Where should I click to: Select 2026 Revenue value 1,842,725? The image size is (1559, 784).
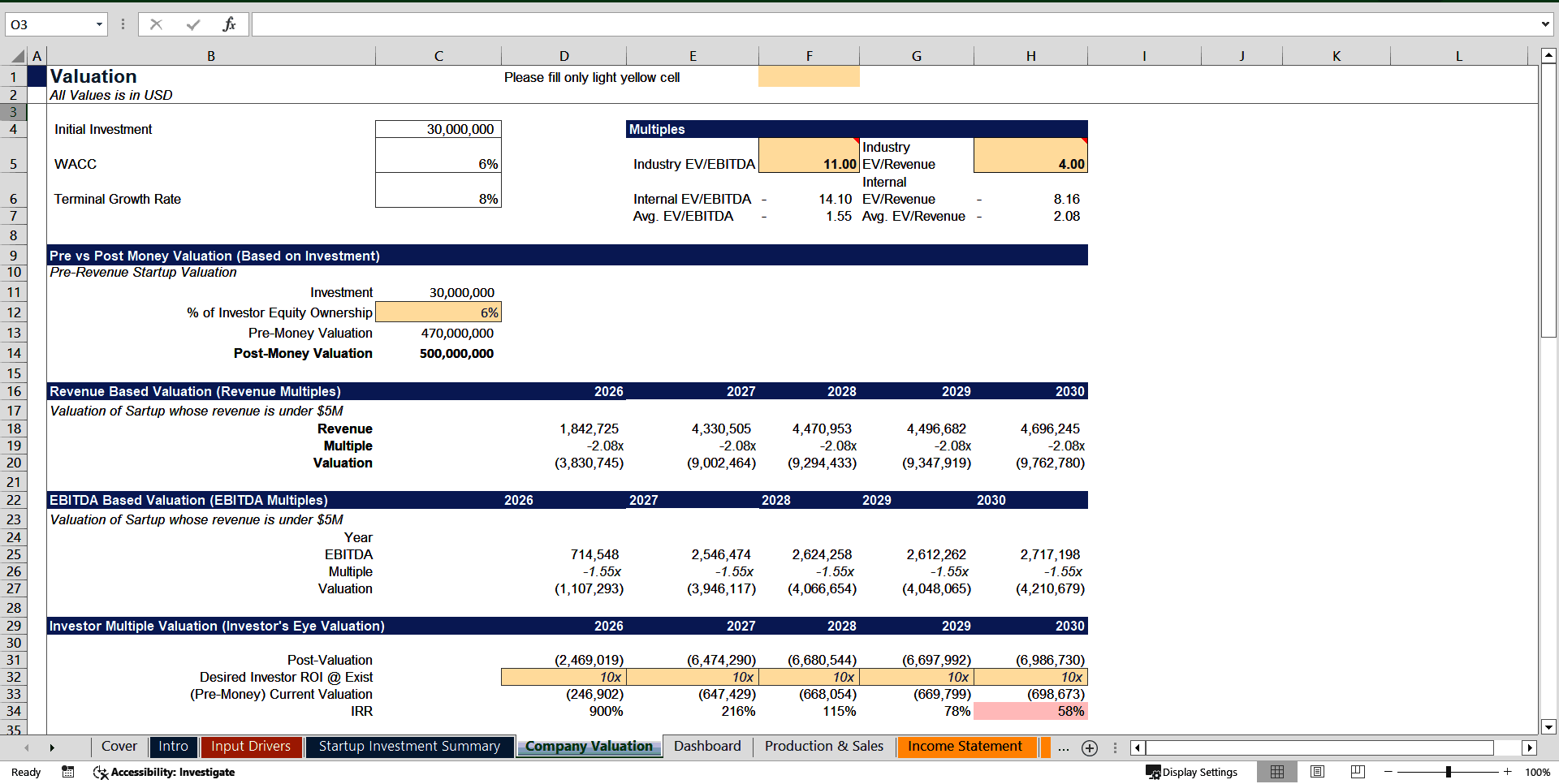(x=564, y=429)
